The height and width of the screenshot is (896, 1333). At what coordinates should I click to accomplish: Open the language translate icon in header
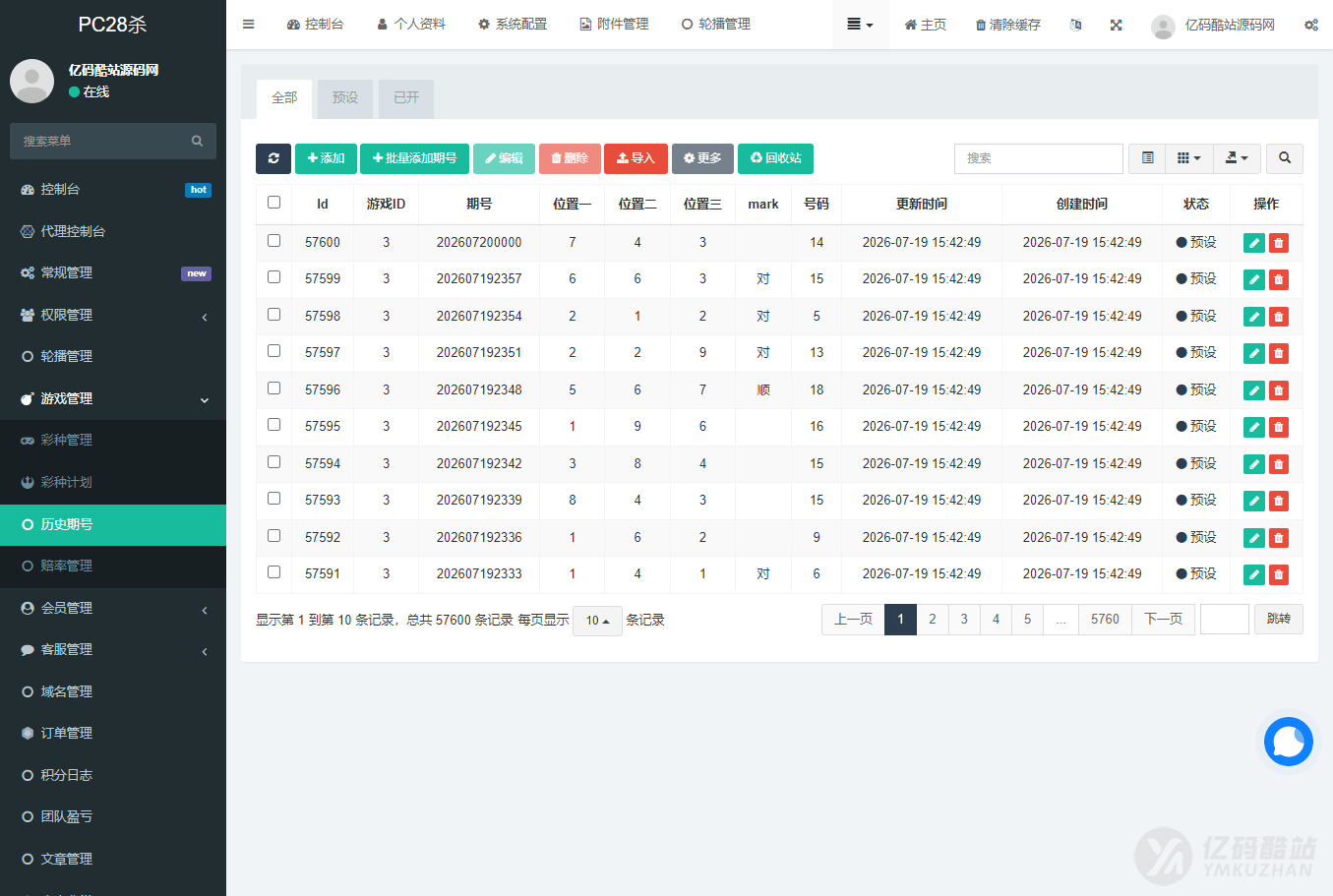[x=1075, y=25]
